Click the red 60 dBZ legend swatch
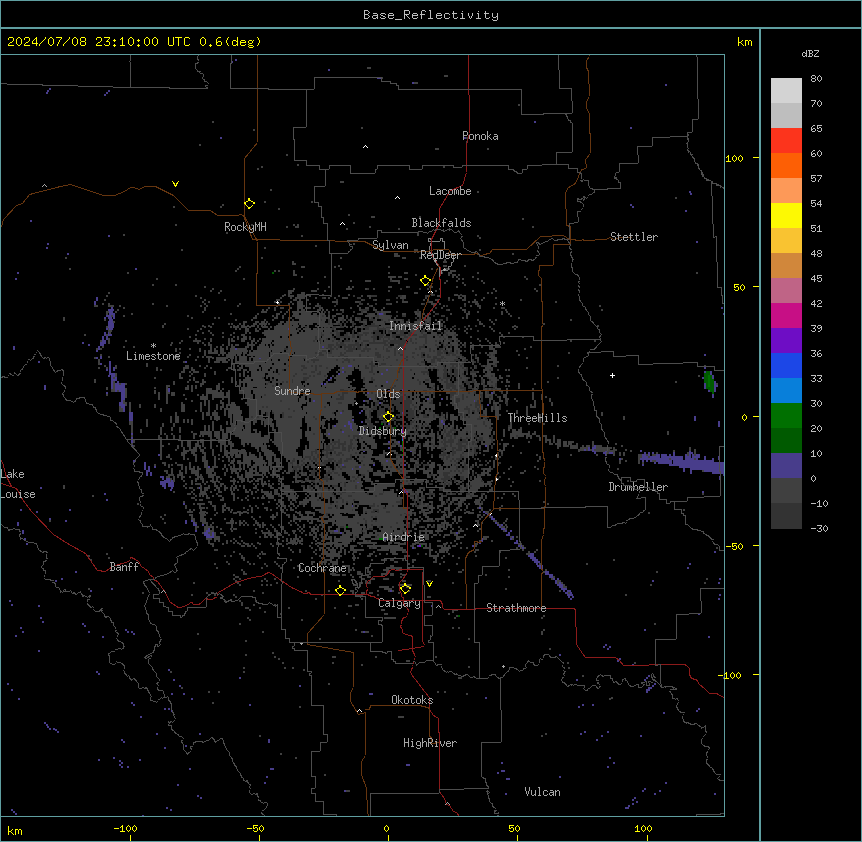This screenshot has width=862, height=842. [x=786, y=141]
